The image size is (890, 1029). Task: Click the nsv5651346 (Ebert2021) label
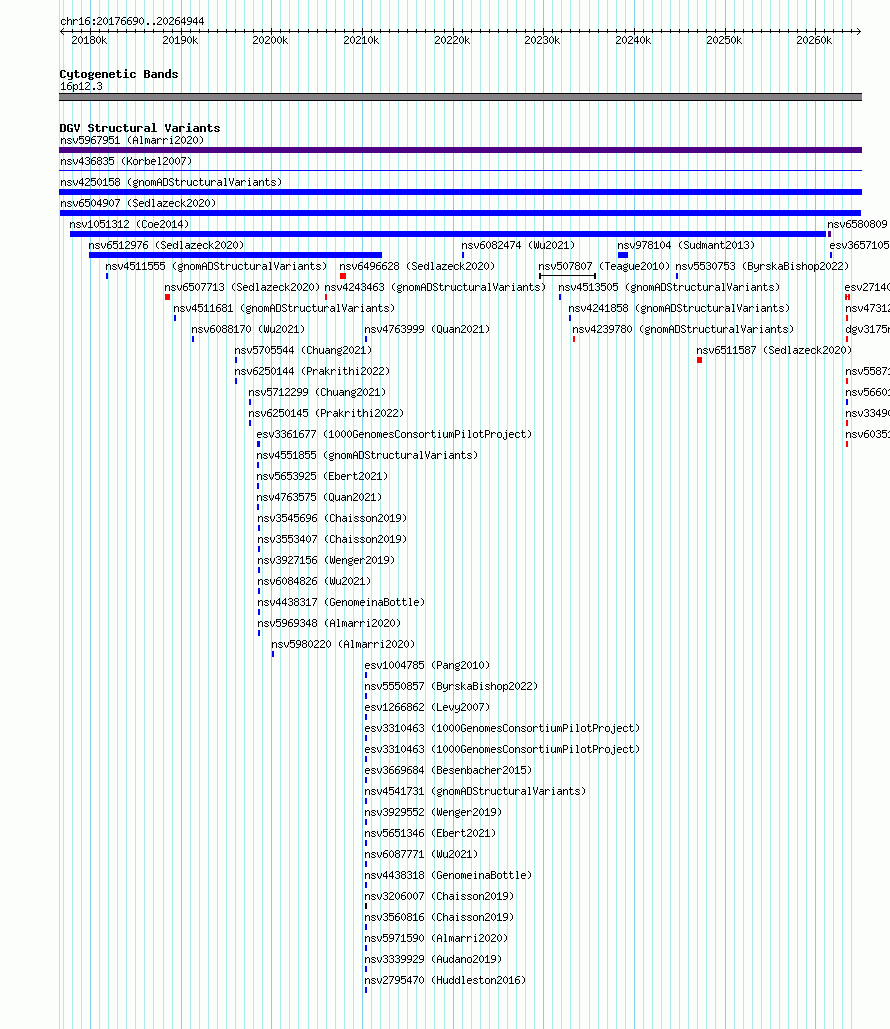pyautogui.click(x=431, y=833)
